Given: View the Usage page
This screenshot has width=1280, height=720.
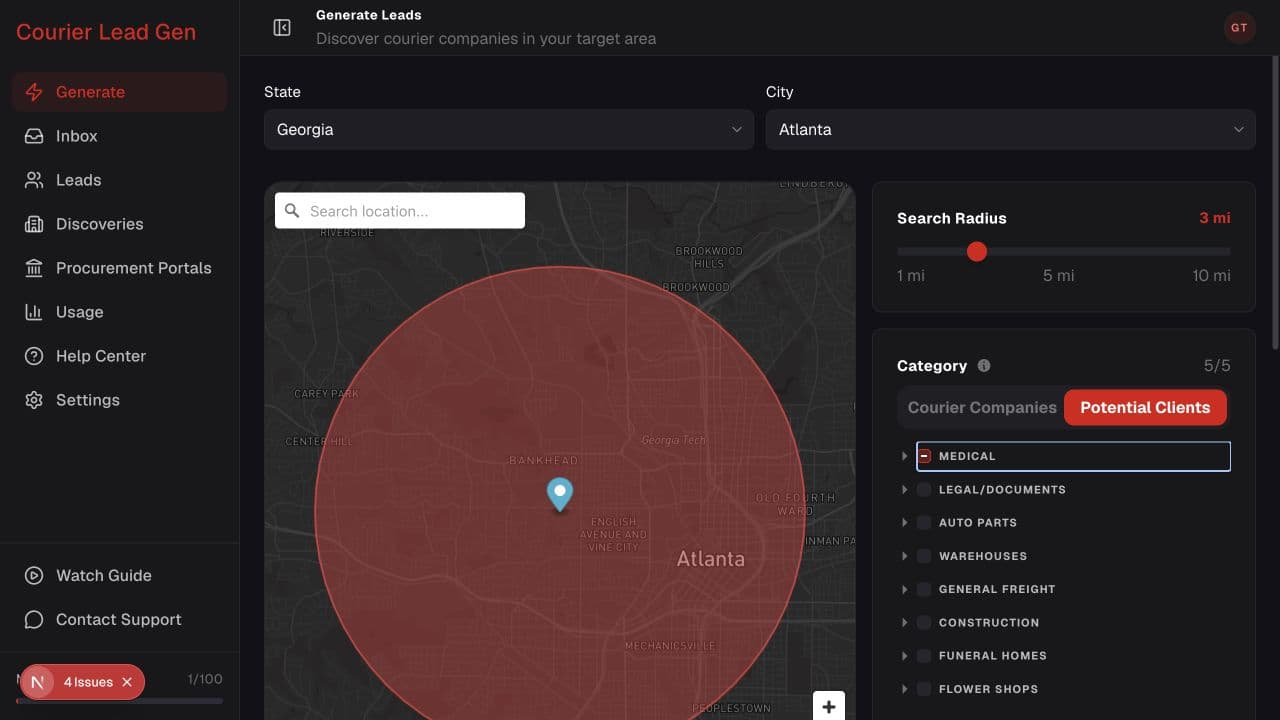Looking at the screenshot, I should tap(120, 312).
